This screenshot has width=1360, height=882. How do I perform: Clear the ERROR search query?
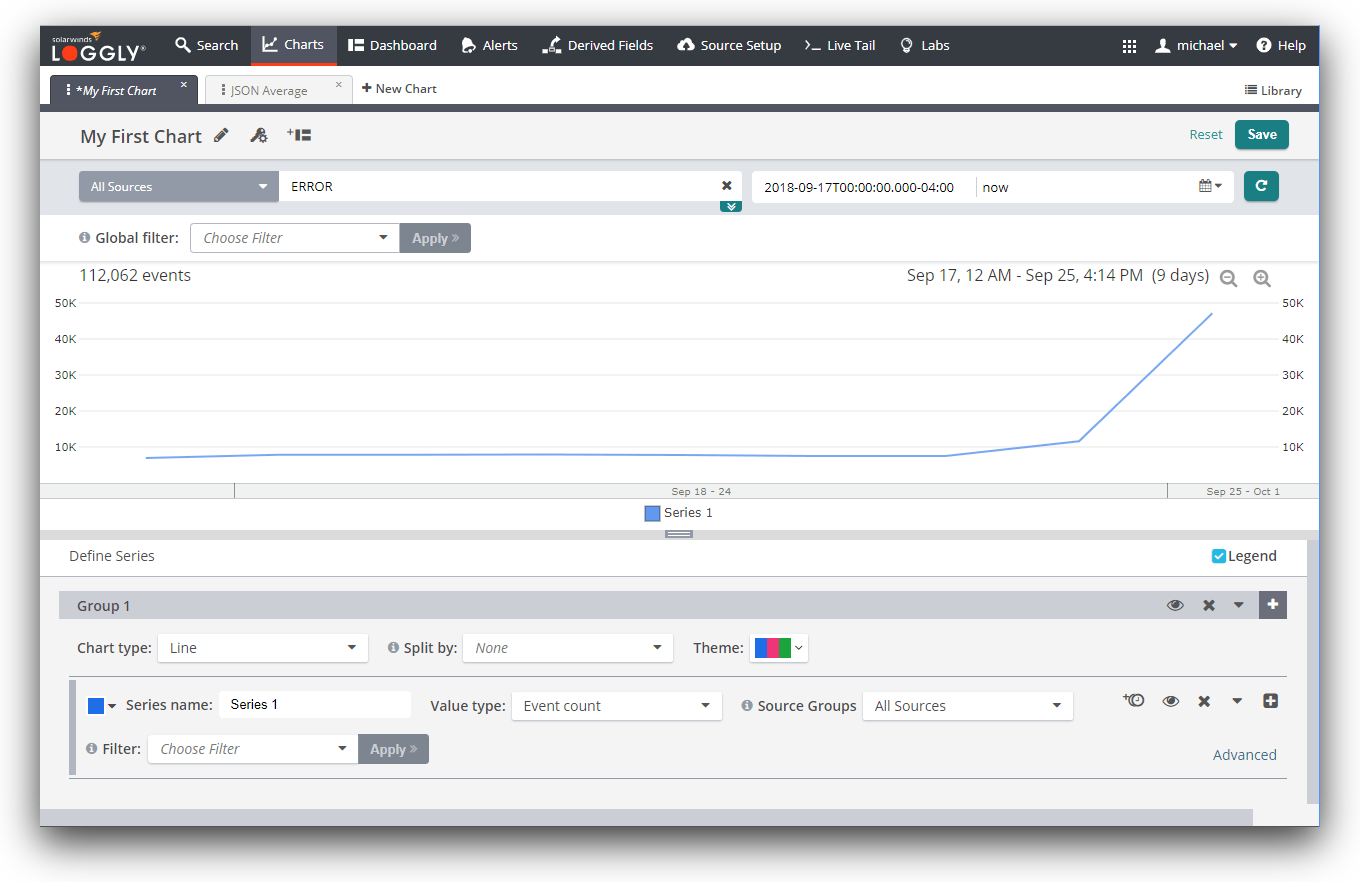(727, 186)
